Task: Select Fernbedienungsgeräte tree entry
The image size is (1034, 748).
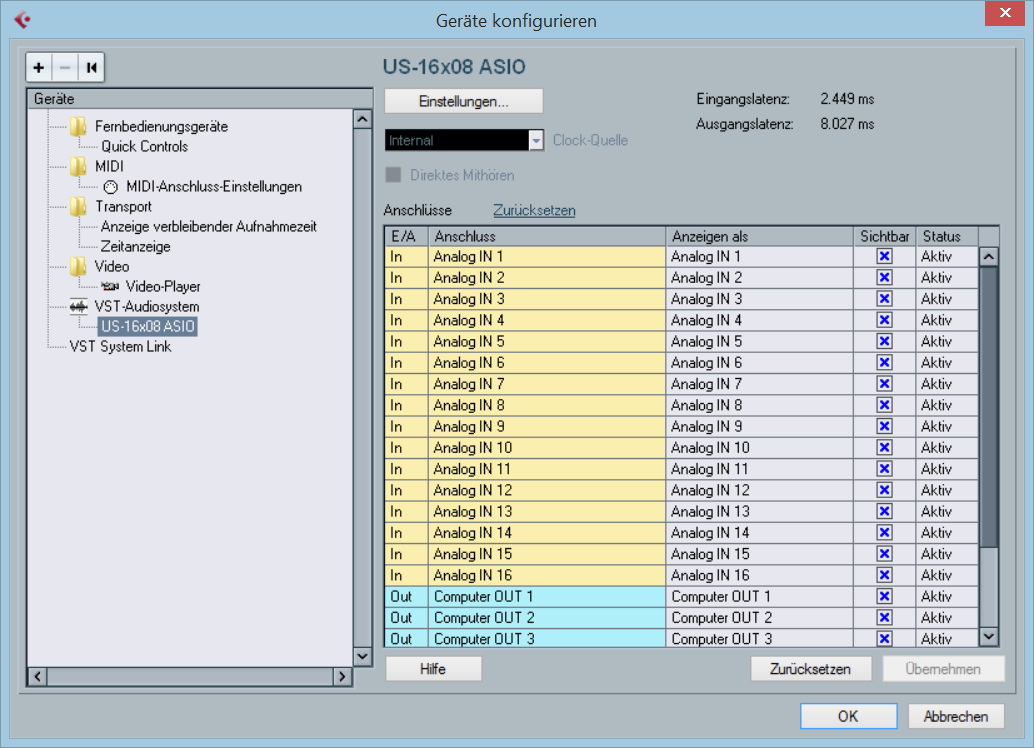Action: point(162,126)
